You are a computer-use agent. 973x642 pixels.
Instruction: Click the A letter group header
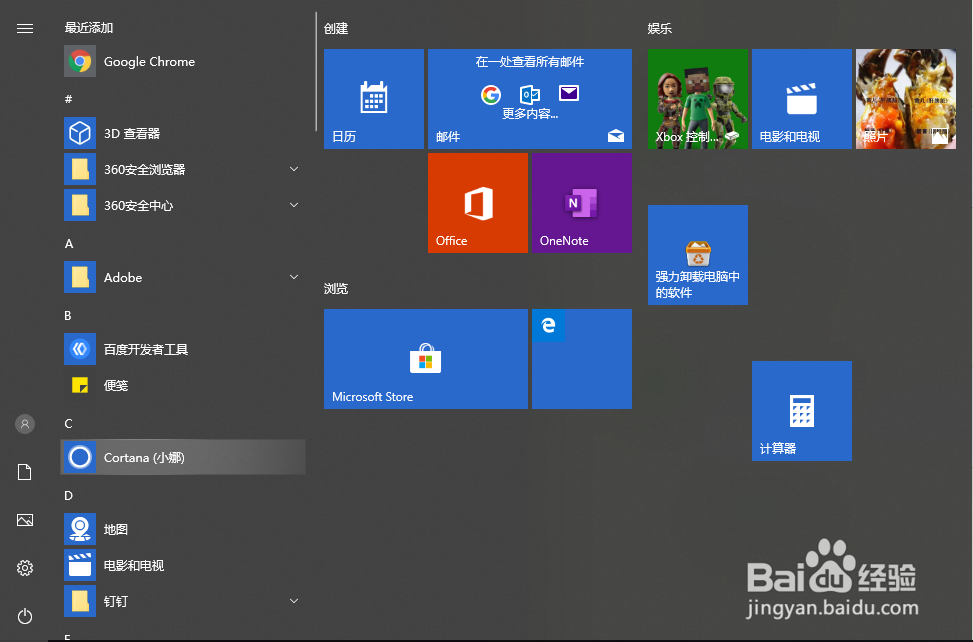click(69, 244)
